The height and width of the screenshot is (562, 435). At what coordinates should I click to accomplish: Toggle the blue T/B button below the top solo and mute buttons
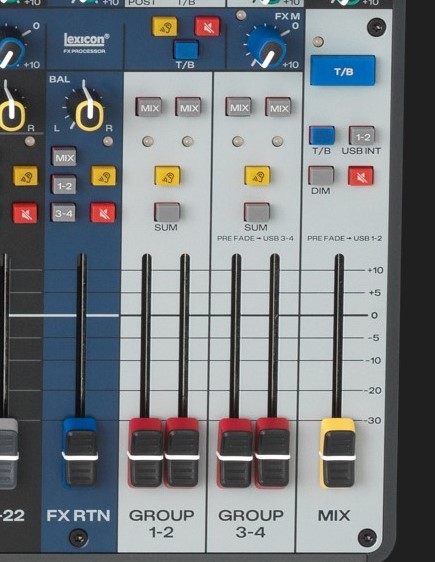(x=186, y=49)
